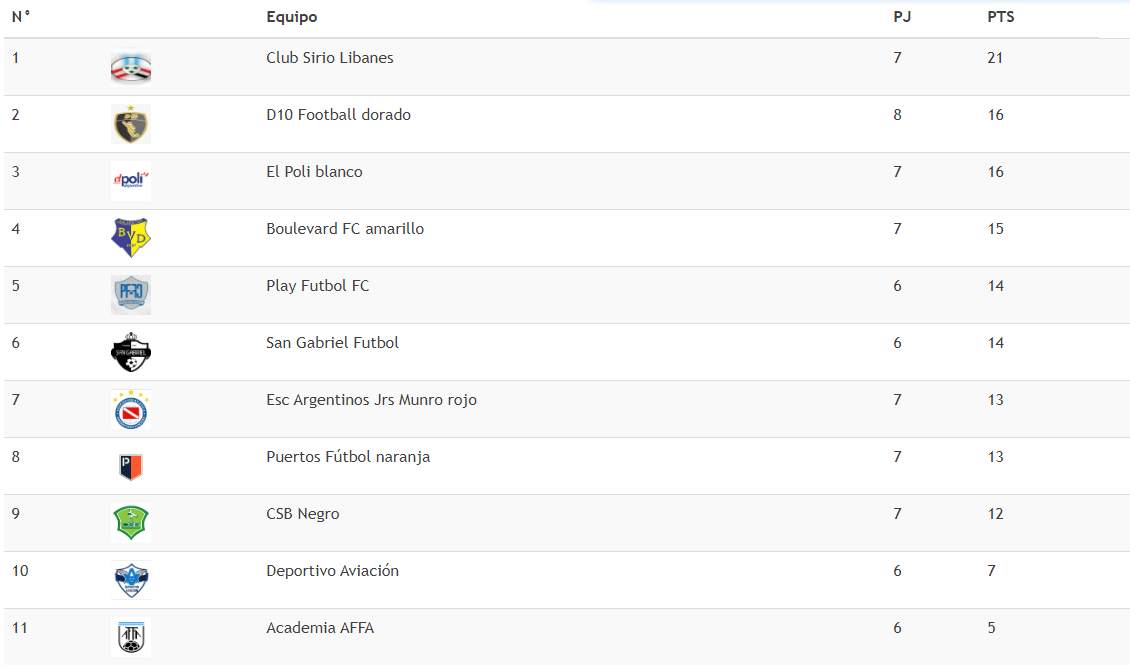This screenshot has height=667, width=1130.
Task: Click the Deportivo Aviación team name
Action: [332, 570]
